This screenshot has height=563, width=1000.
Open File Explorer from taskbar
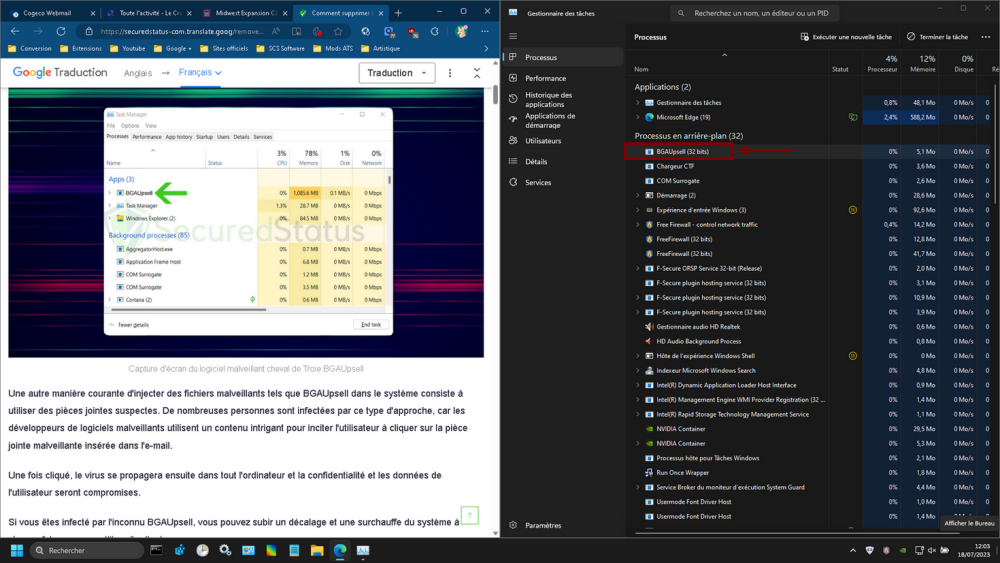[x=317, y=550]
